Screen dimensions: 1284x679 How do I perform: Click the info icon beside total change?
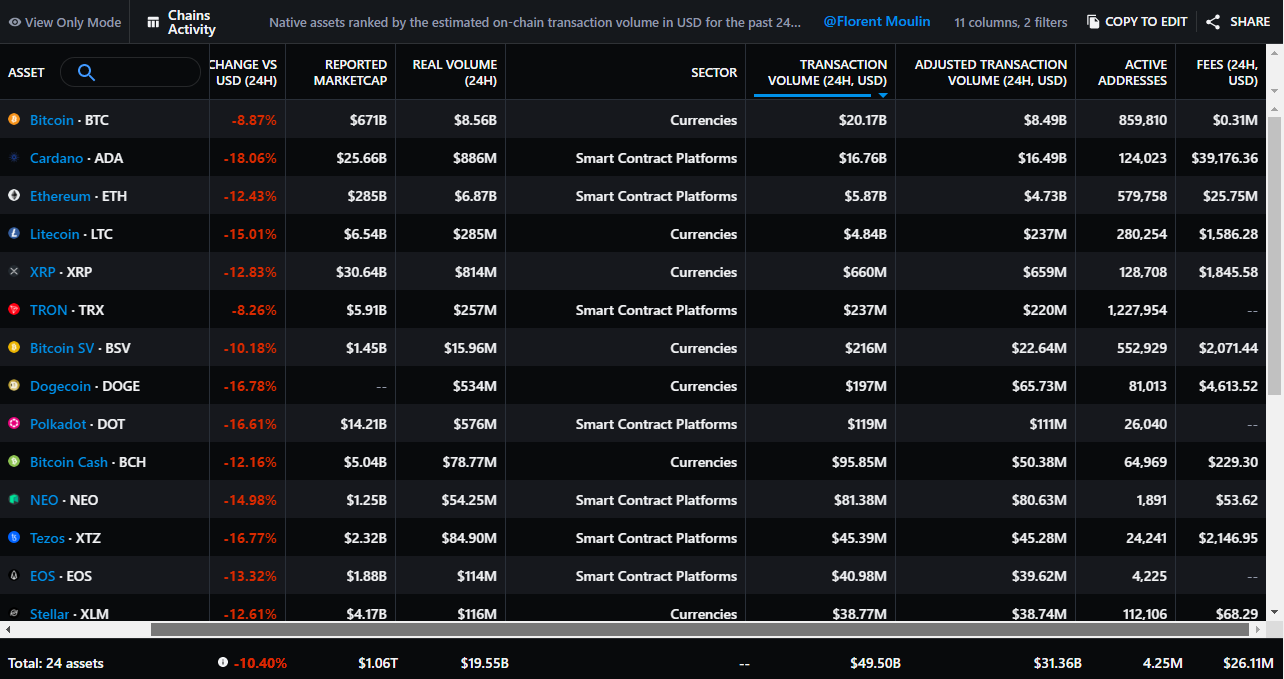click(x=222, y=663)
